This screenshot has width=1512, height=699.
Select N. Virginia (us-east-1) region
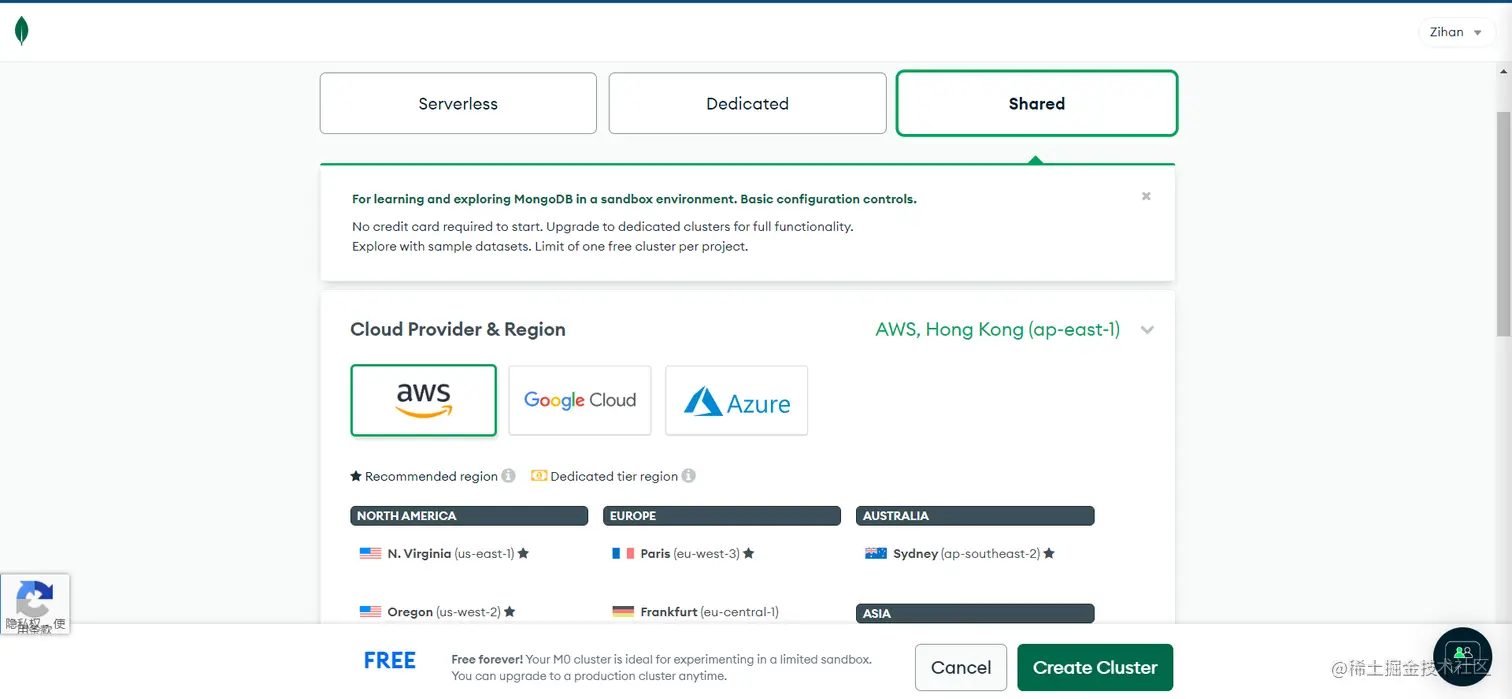[444, 553]
